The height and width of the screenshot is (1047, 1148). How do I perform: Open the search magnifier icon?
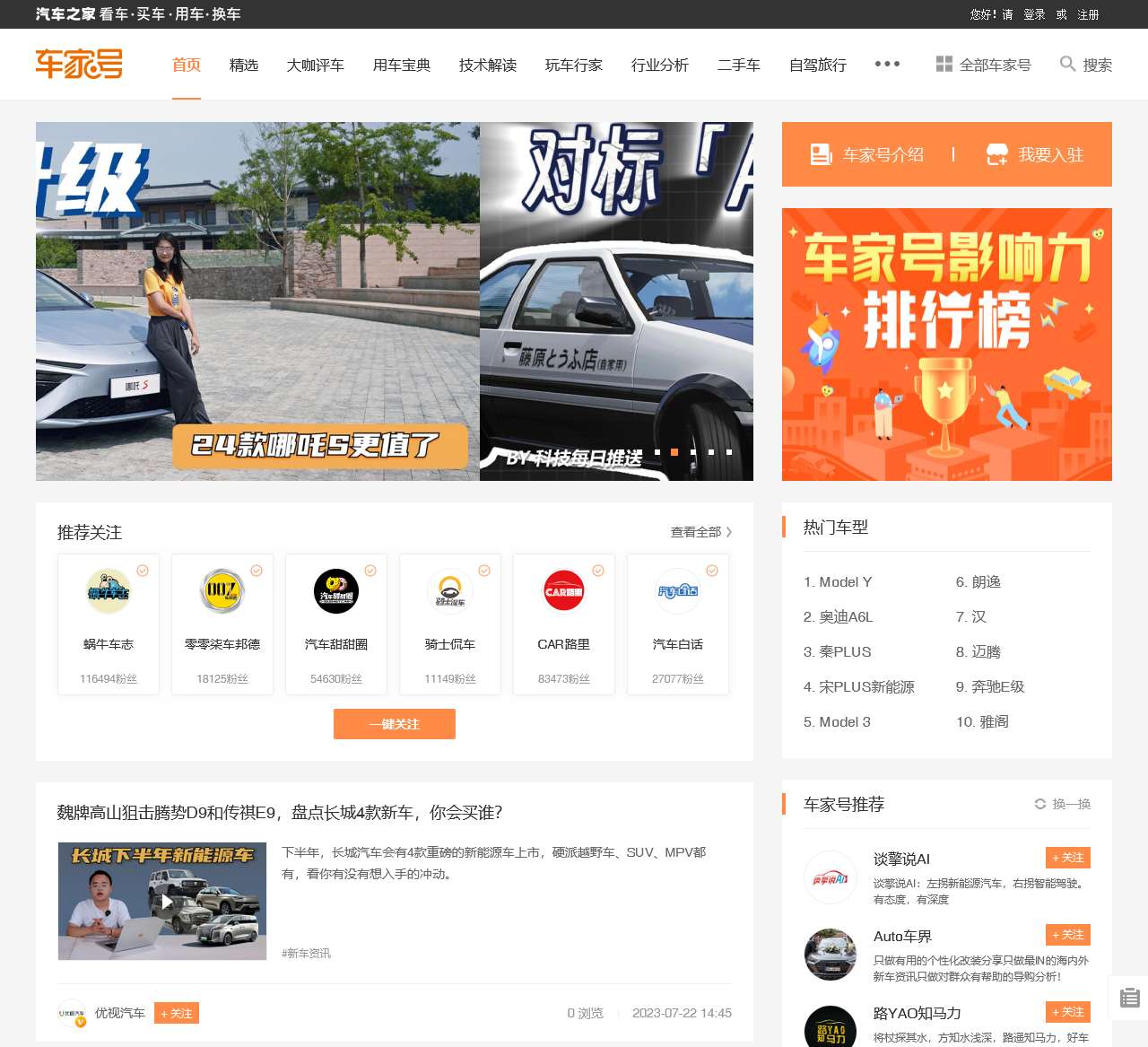1067,64
